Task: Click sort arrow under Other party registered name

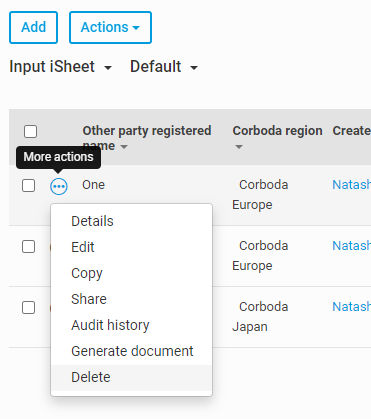Action: point(124,147)
